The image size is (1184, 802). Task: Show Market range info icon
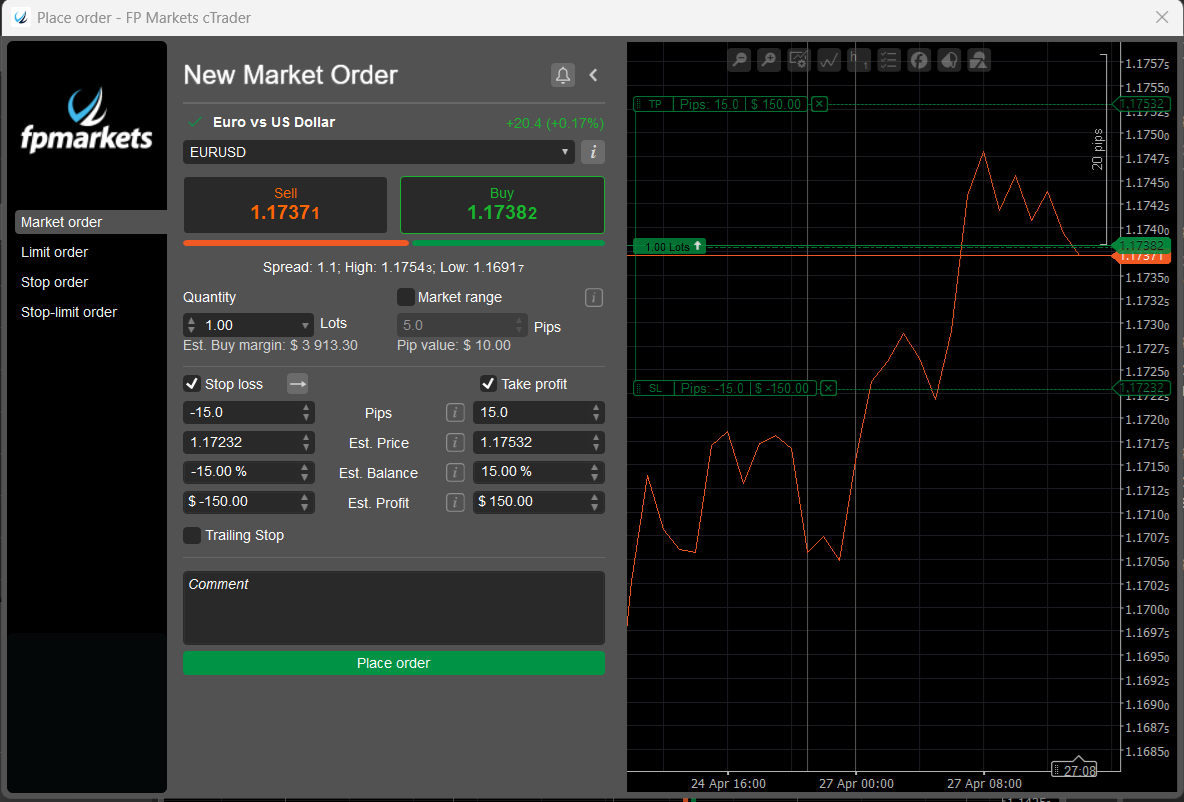tap(594, 298)
